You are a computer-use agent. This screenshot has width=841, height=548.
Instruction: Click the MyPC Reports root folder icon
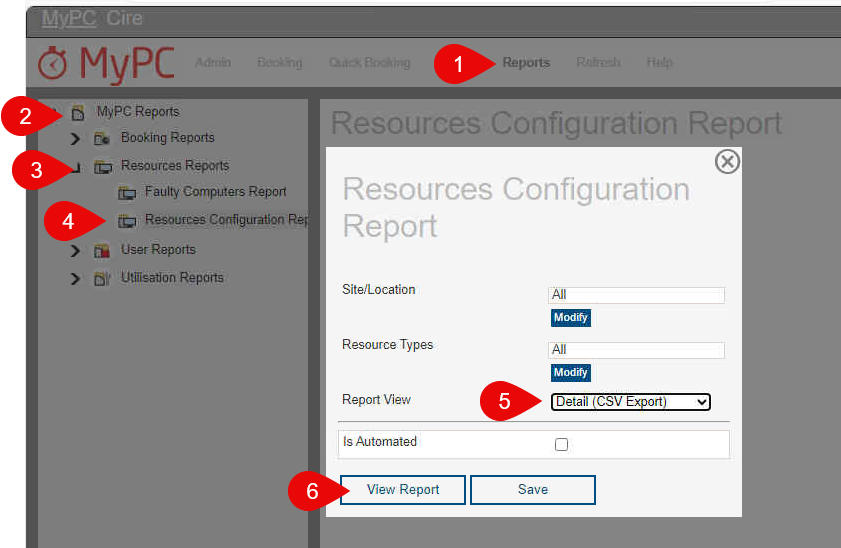coord(78,112)
